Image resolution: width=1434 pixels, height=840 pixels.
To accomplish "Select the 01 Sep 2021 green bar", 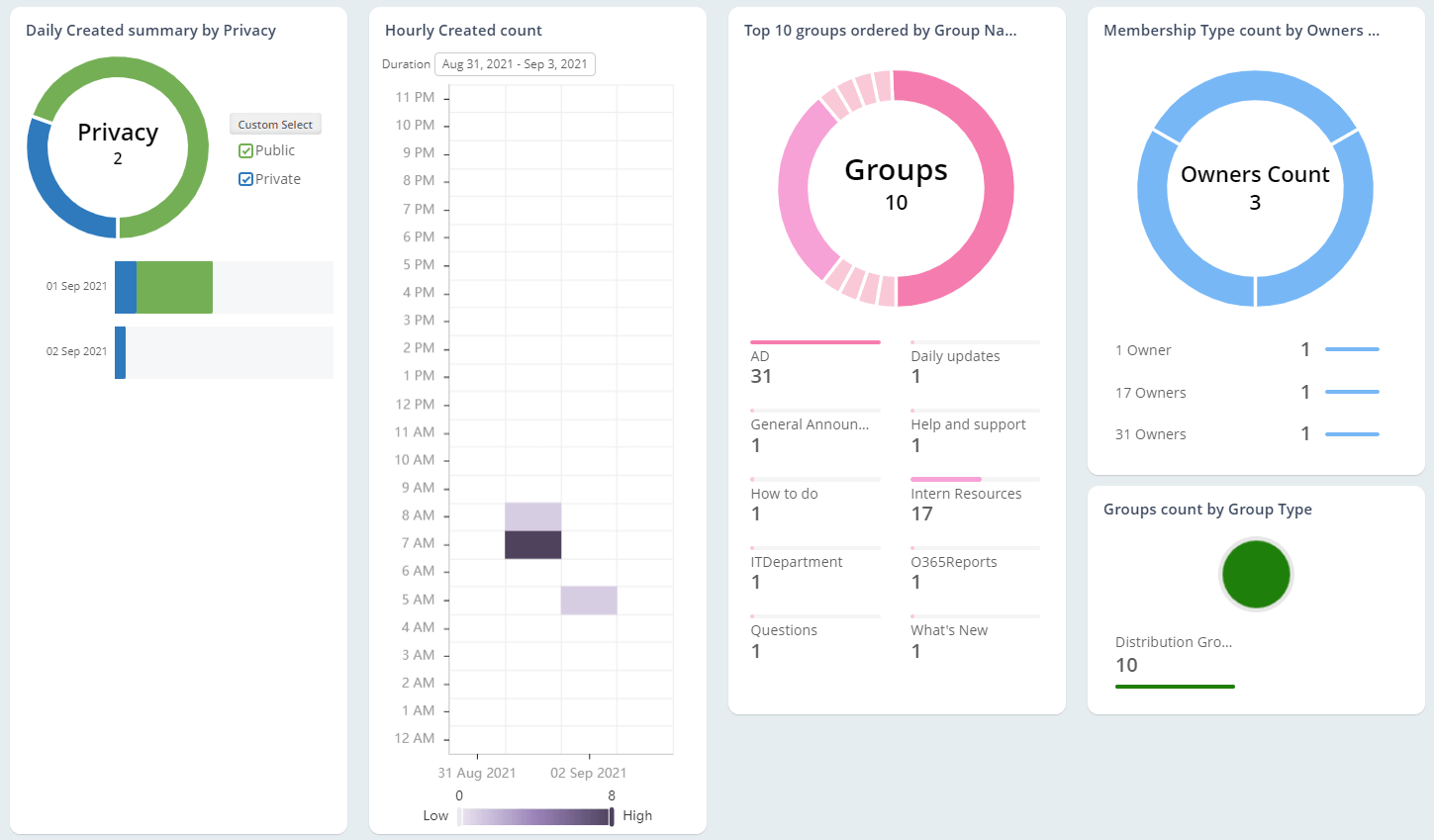I will coord(173,286).
